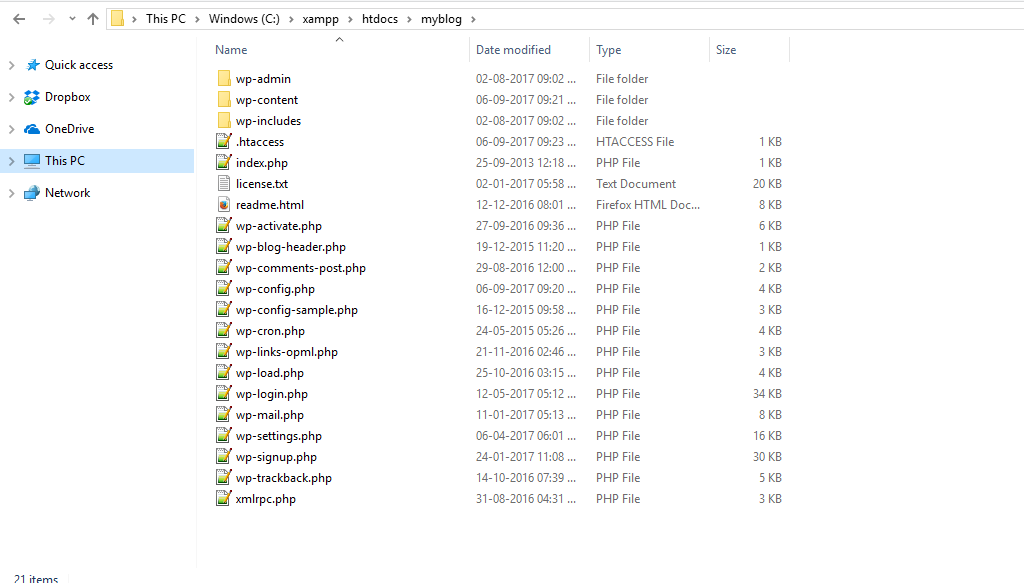Select the wp-config-sample.php file icon

pos(223,309)
